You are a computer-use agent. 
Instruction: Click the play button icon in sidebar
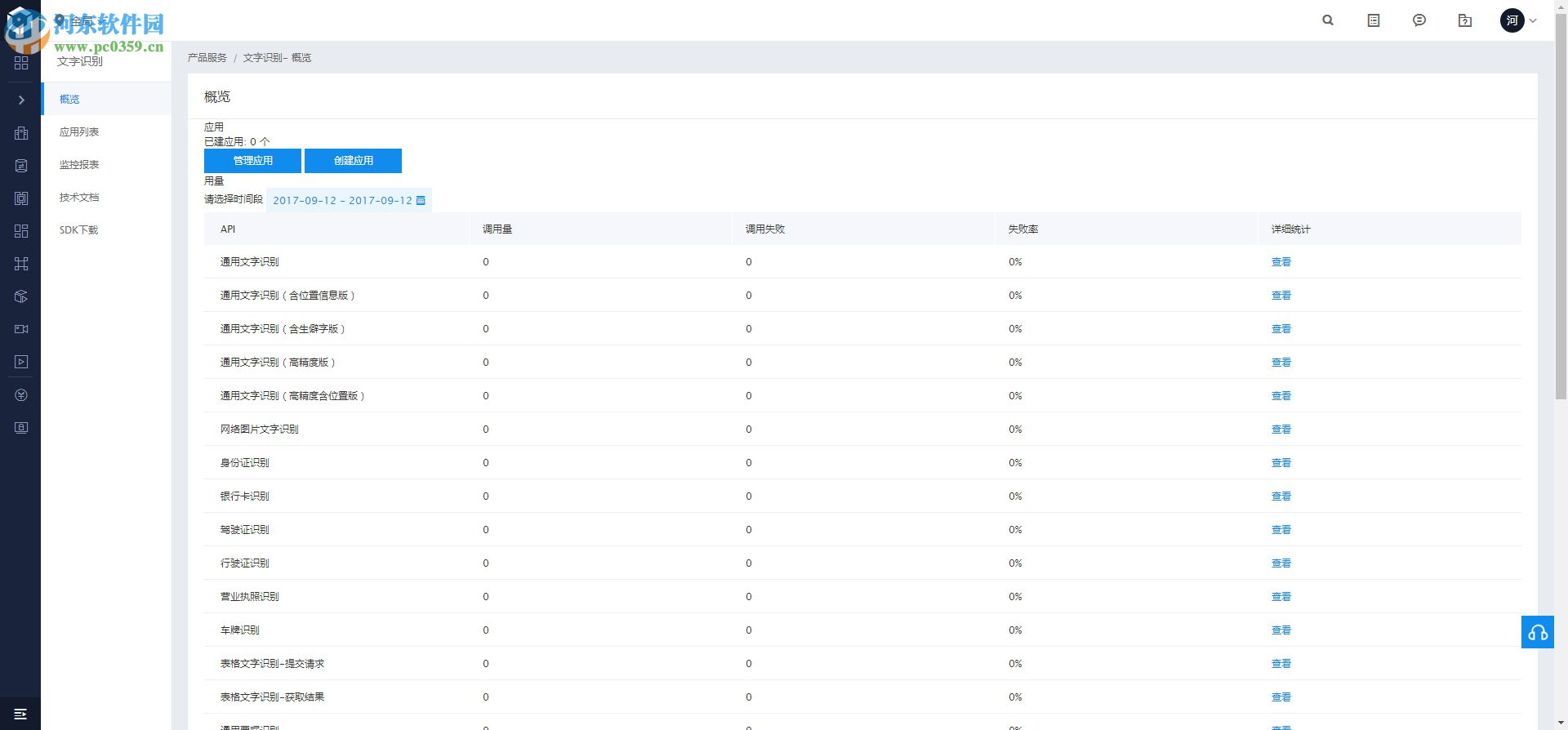(21, 362)
